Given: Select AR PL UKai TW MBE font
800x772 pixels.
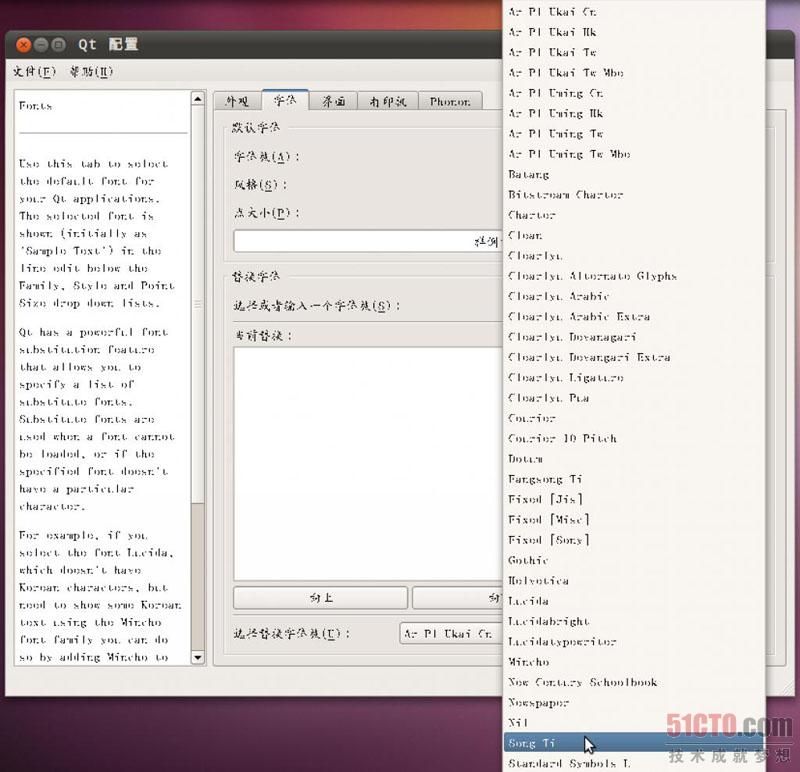Looking at the screenshot, I should click(634, 72).
